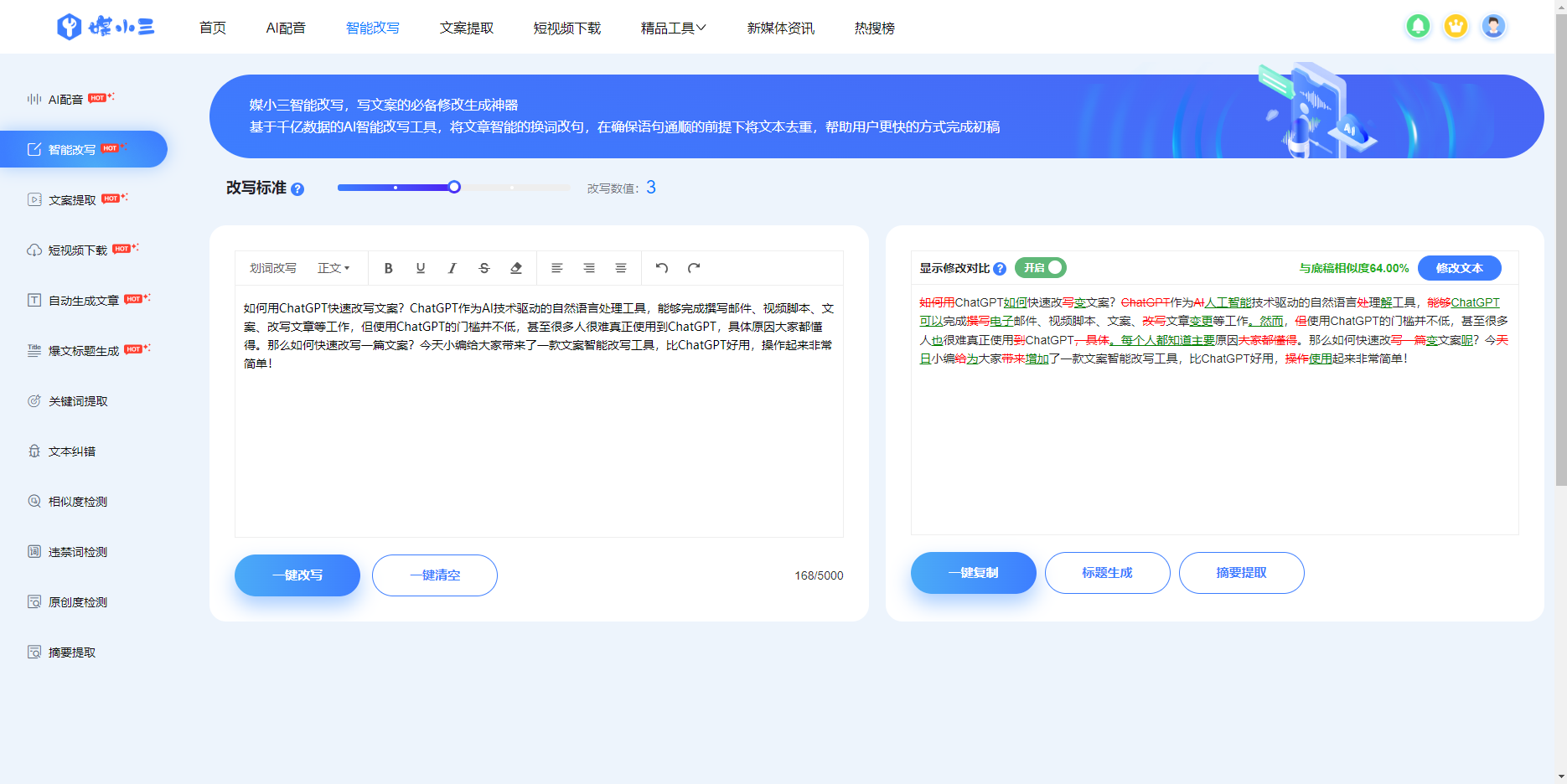Open 短视频下载 in top navigation
Image resolution: width=1567 pixels, height=784 pixels.
click(x=567, y=28)
